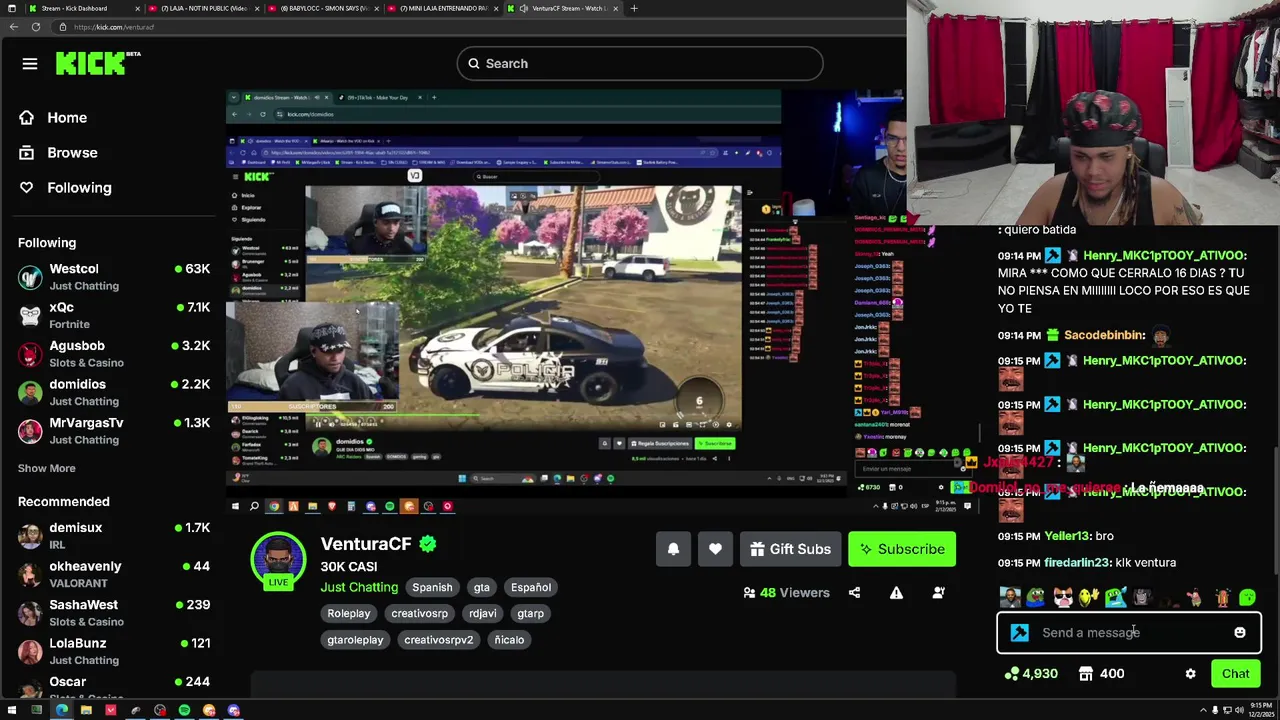Toggle follow heart for VenturaCF
The image size is (1280, 720).
[715, 549]
